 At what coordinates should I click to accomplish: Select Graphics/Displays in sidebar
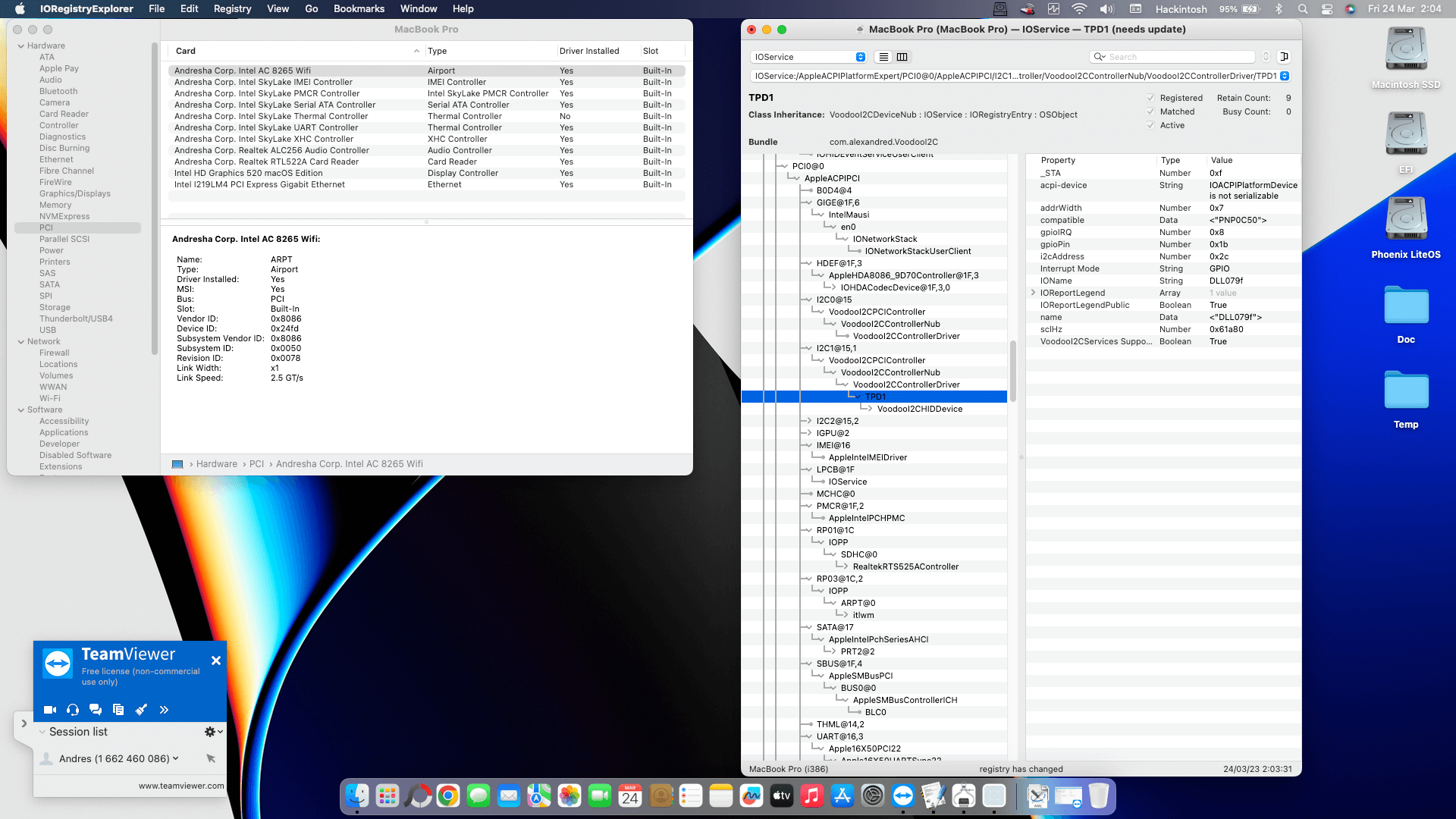click(x=75, y=193)
